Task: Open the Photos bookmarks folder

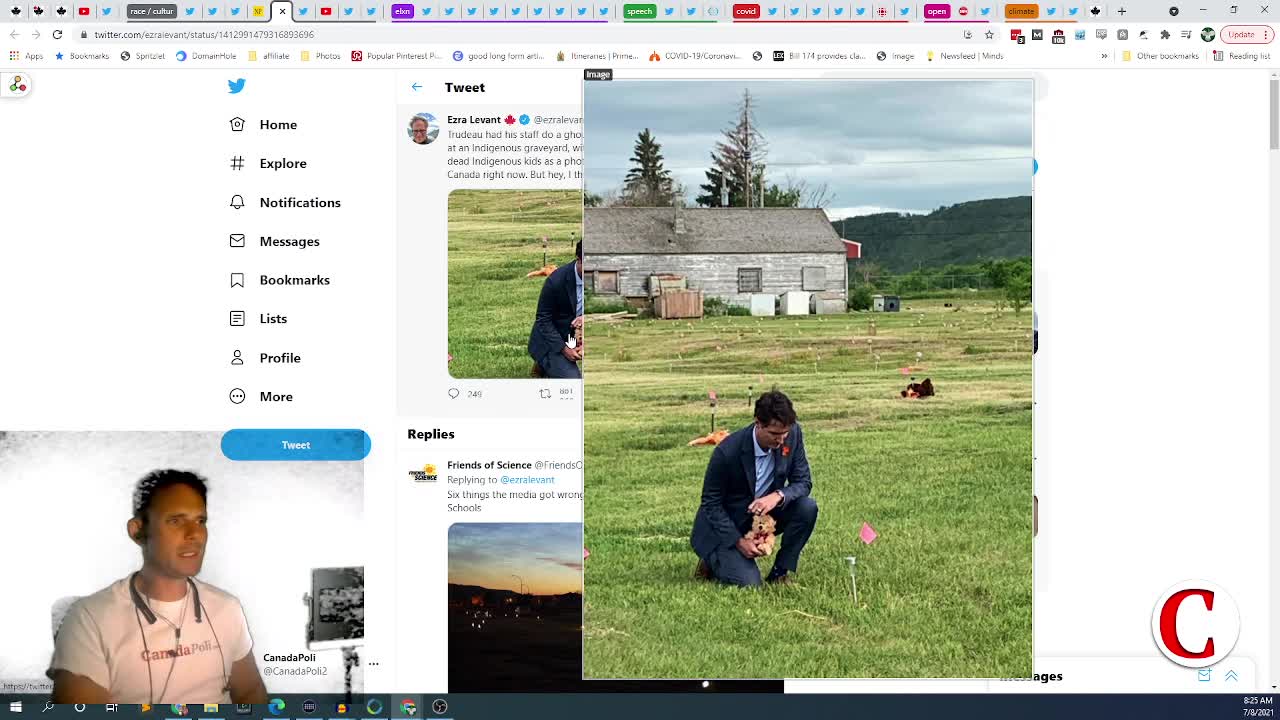Action: click(x=321, y=56)
